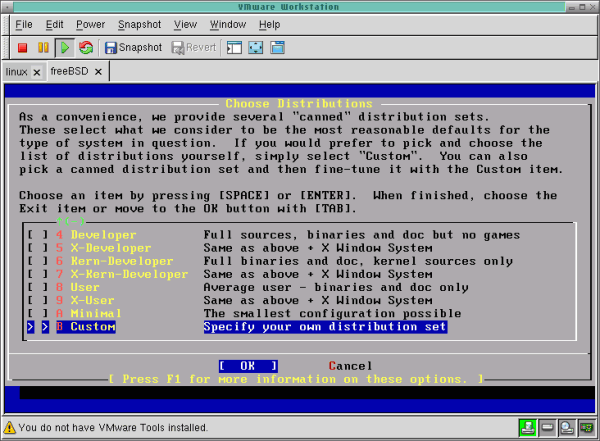Image resolution: width=600 pixels, height=441 pixels.
Task: Open the Snapshot menu
Action: click(140, 24)
